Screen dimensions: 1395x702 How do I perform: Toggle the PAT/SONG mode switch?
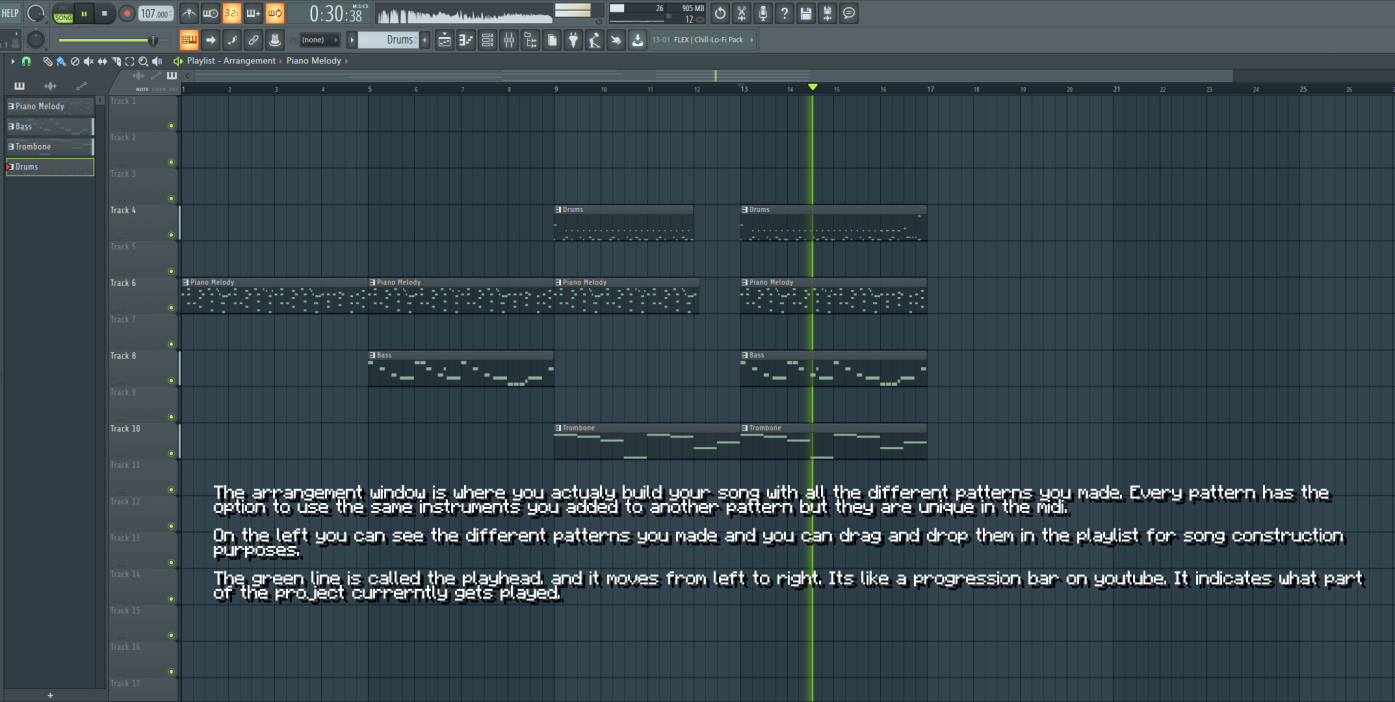(63, 14)
